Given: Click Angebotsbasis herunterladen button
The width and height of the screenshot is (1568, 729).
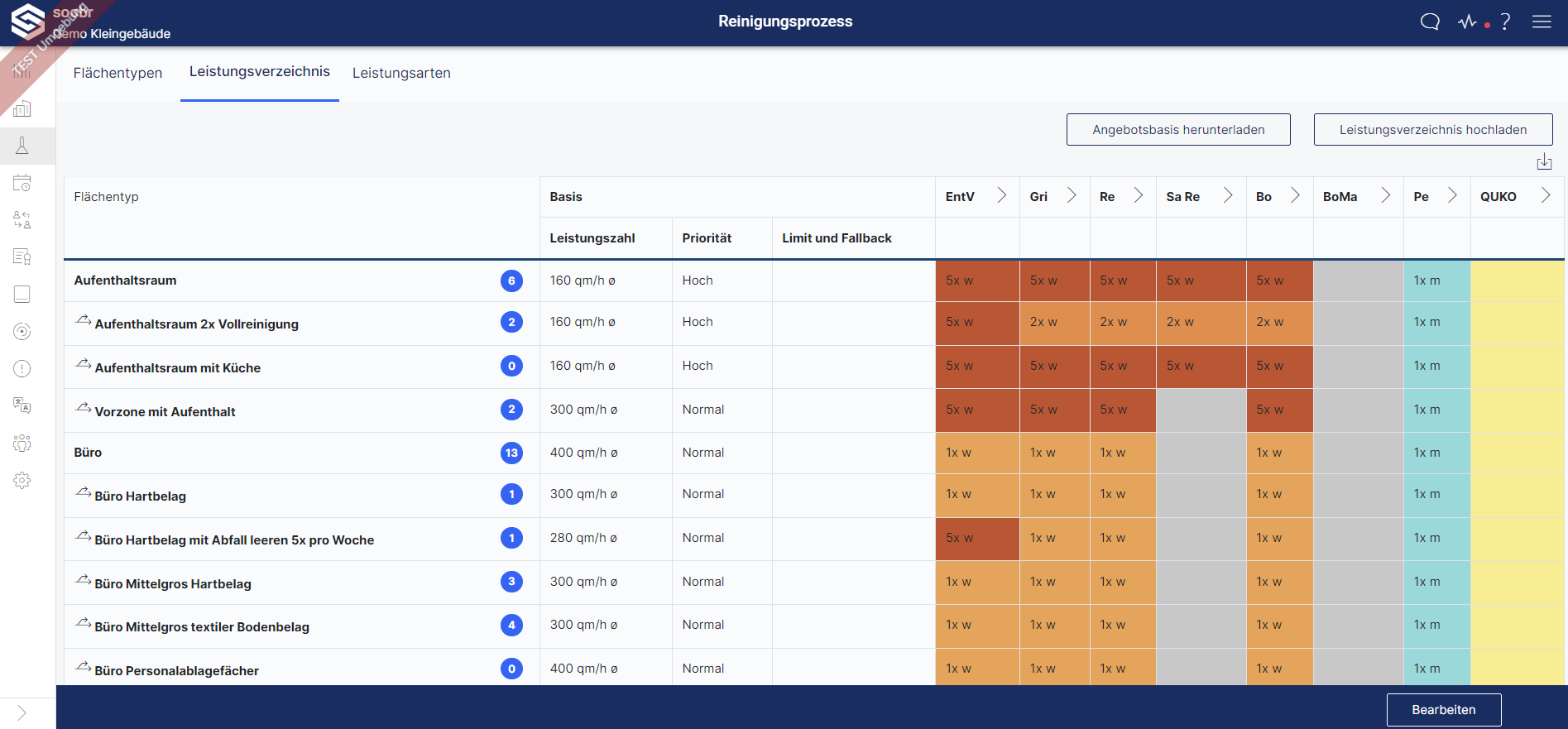Looking at the screenshot, I should point(1178,130).
